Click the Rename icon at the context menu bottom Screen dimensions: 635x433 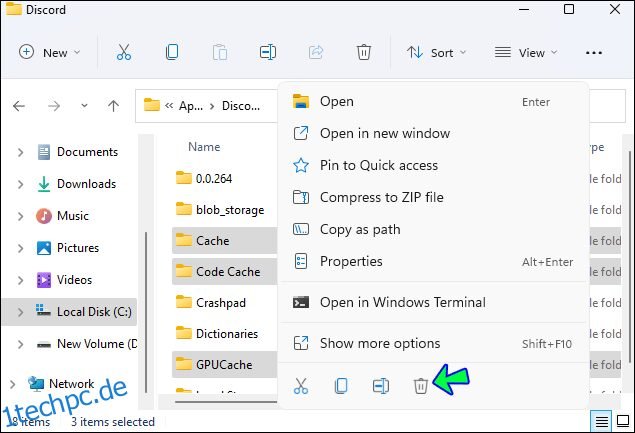coord(381,386)
